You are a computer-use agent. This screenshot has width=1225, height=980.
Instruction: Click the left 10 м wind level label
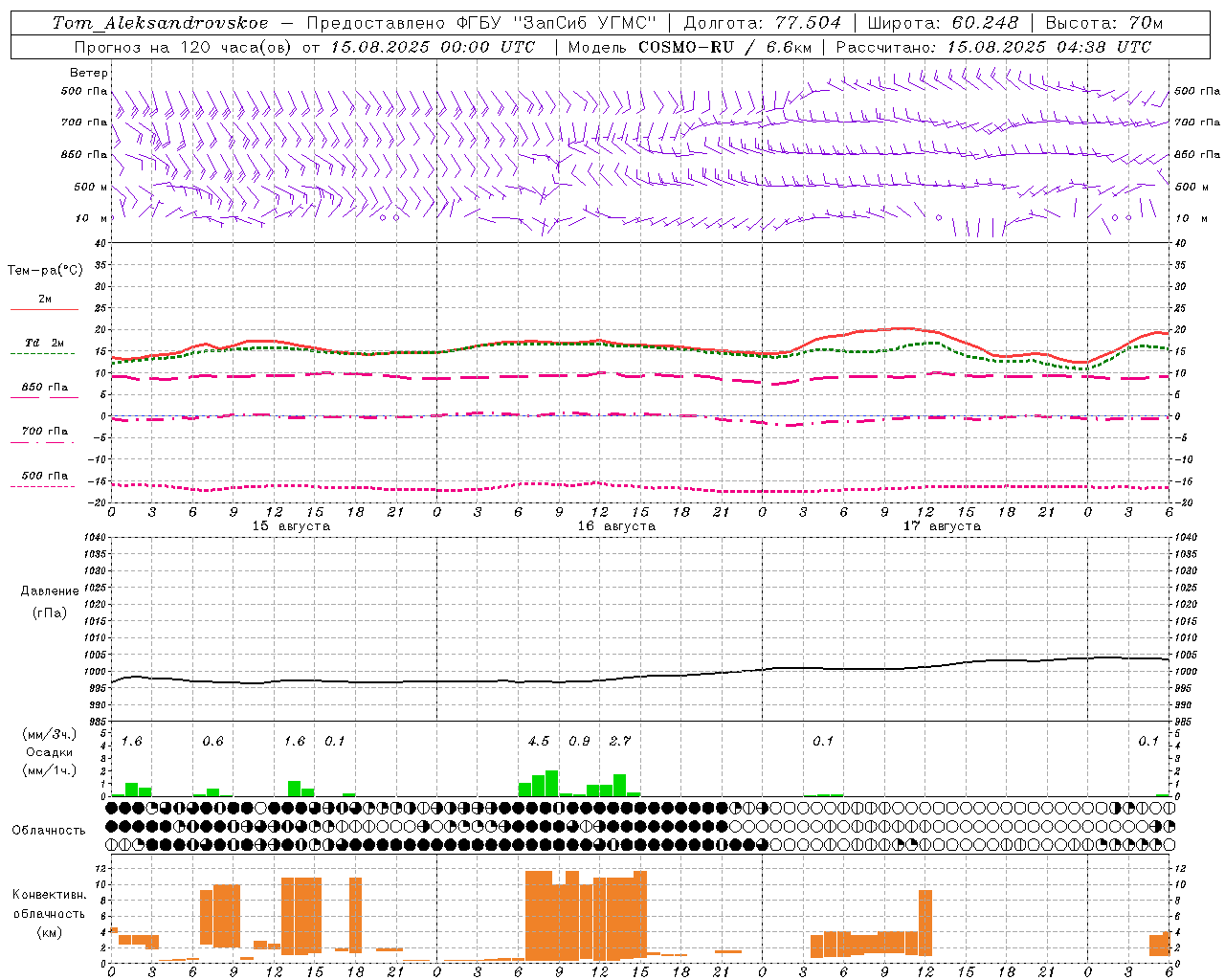92,219
